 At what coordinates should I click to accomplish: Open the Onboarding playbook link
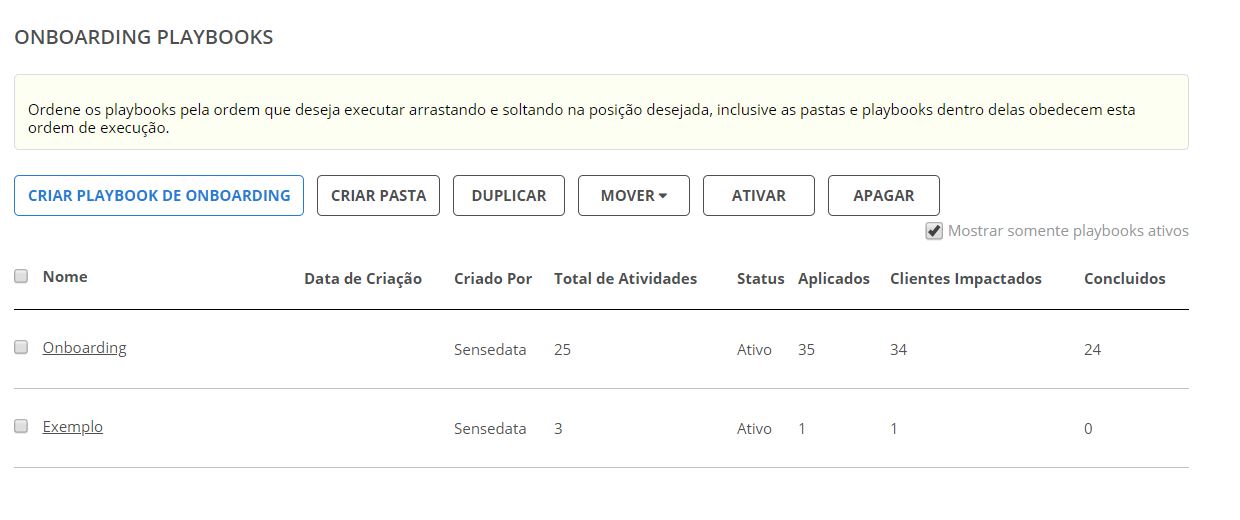click(84, 348)
